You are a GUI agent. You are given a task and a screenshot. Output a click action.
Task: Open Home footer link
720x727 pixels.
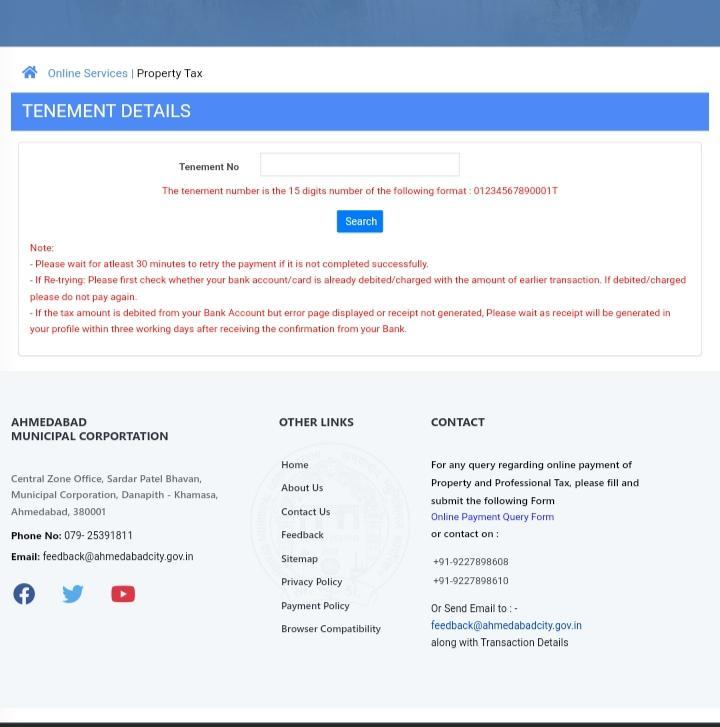pos(295,465)
